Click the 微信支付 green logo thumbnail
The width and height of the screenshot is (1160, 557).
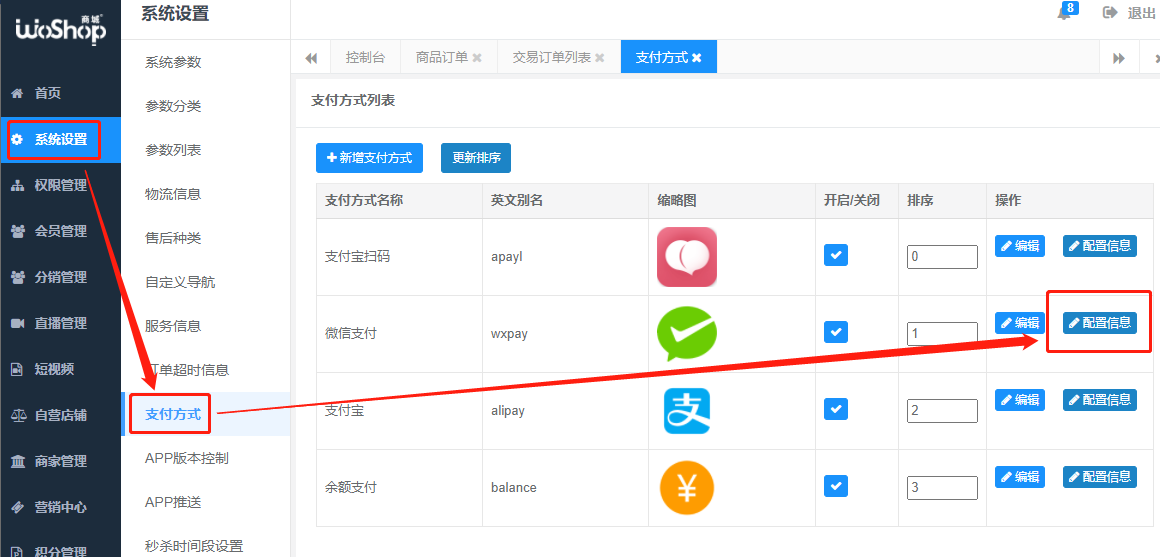click(x=687, y=334)
